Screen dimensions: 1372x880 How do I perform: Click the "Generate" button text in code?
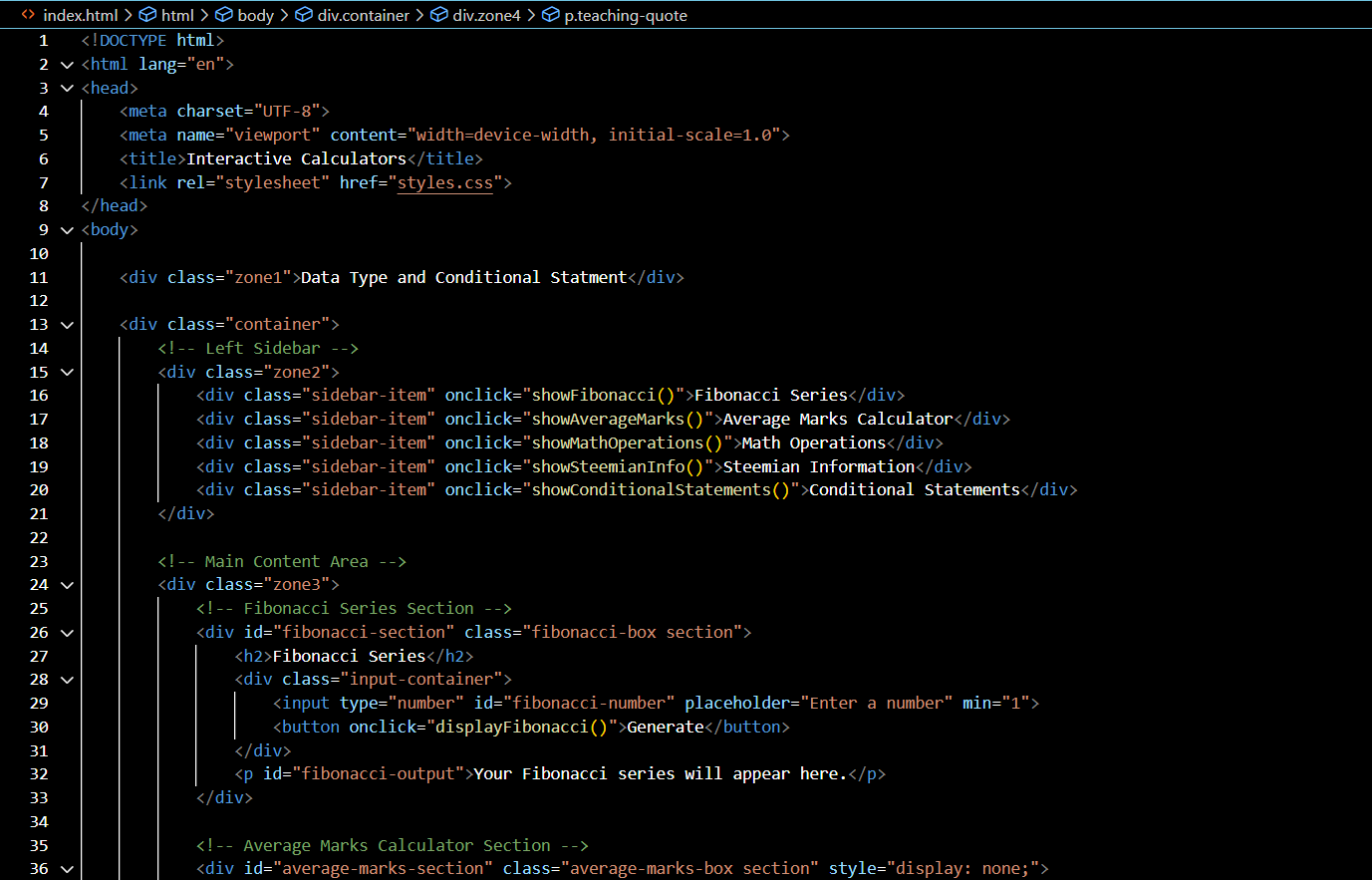point(666,728)
